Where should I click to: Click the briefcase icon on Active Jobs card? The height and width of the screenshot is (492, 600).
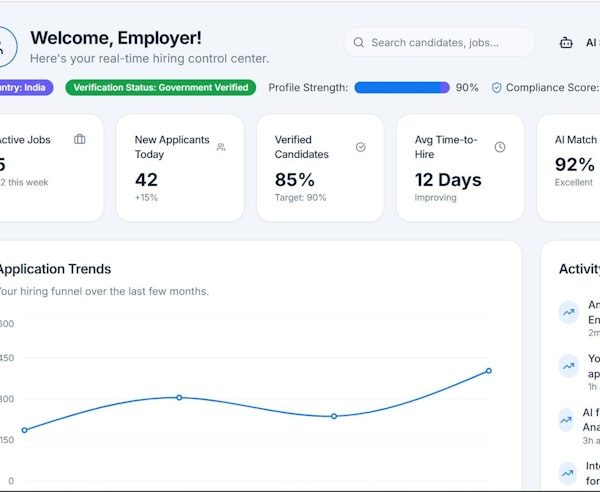click(80, 140)
